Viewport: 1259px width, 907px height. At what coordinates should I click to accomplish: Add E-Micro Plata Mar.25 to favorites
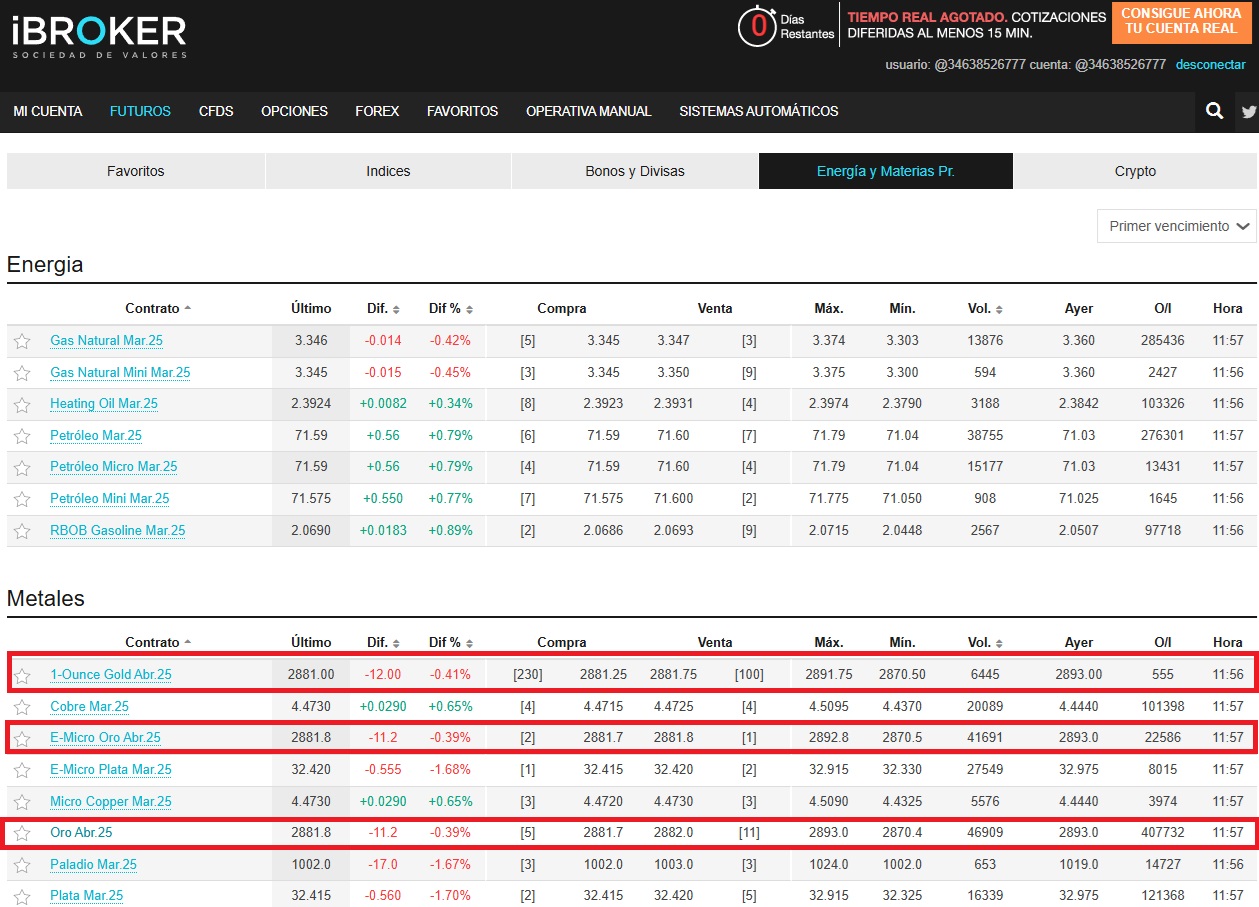[x=22, y=769]
